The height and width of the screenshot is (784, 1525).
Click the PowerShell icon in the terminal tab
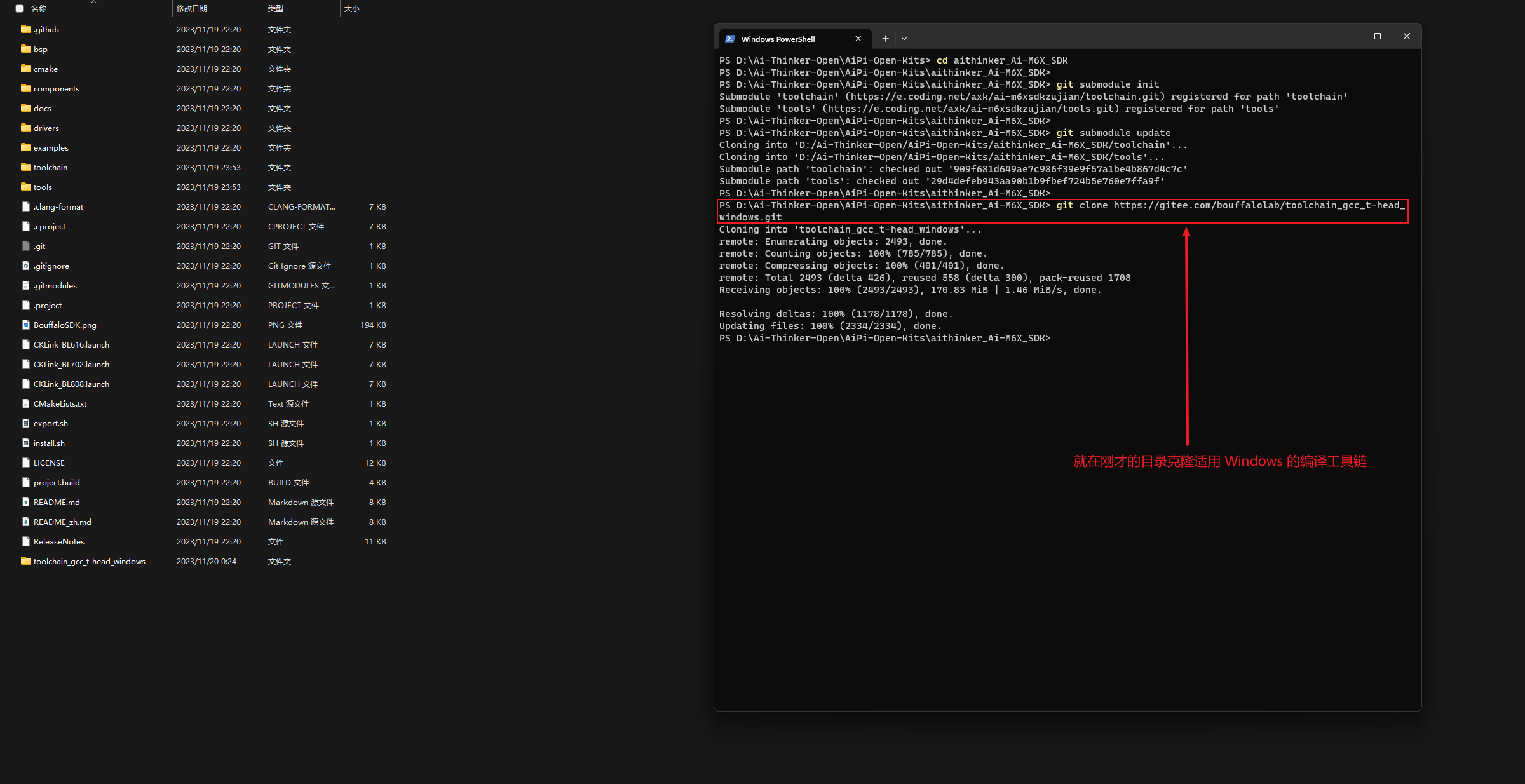click(x=730, y=39)
